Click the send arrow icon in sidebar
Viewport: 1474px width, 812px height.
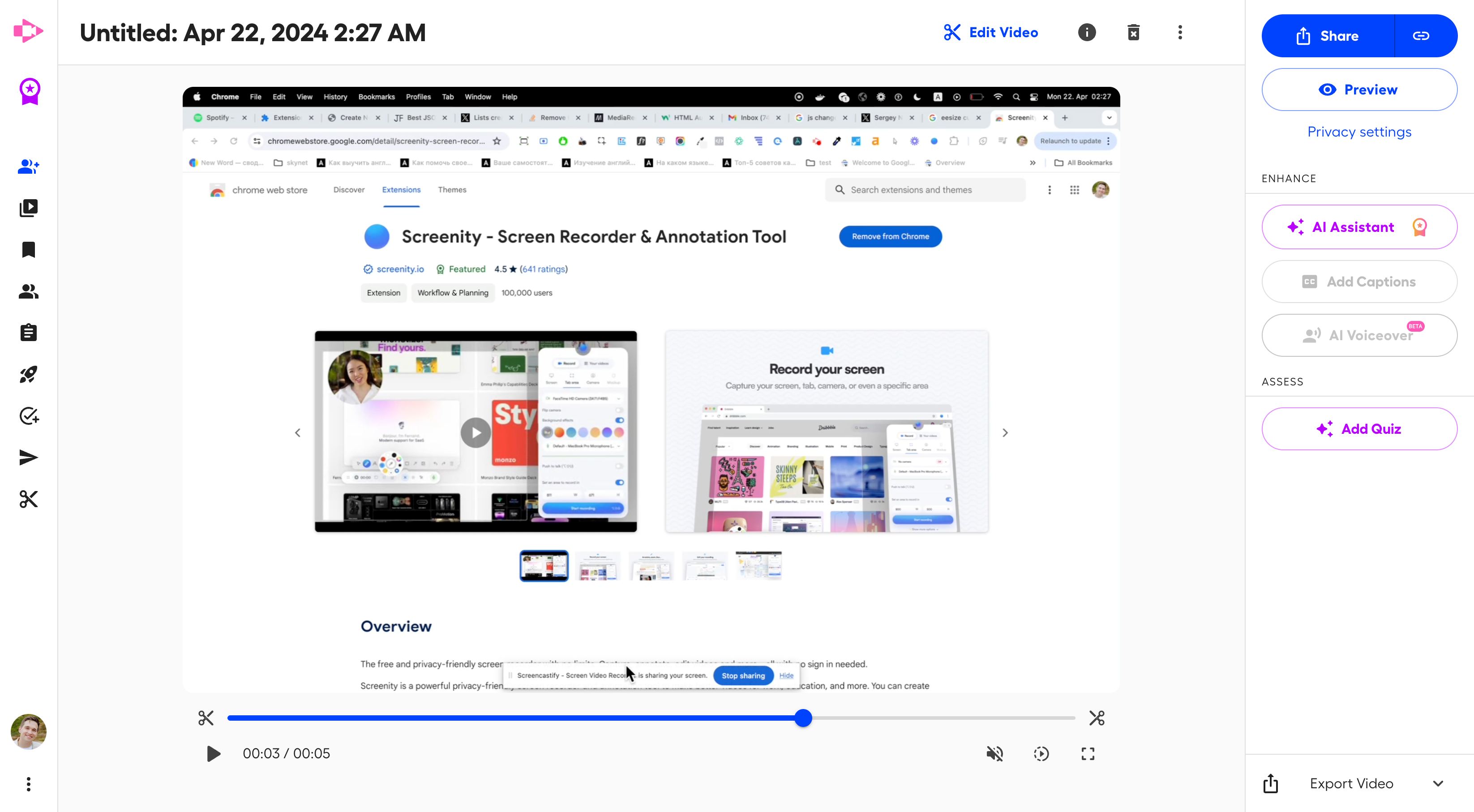(29, 458)
